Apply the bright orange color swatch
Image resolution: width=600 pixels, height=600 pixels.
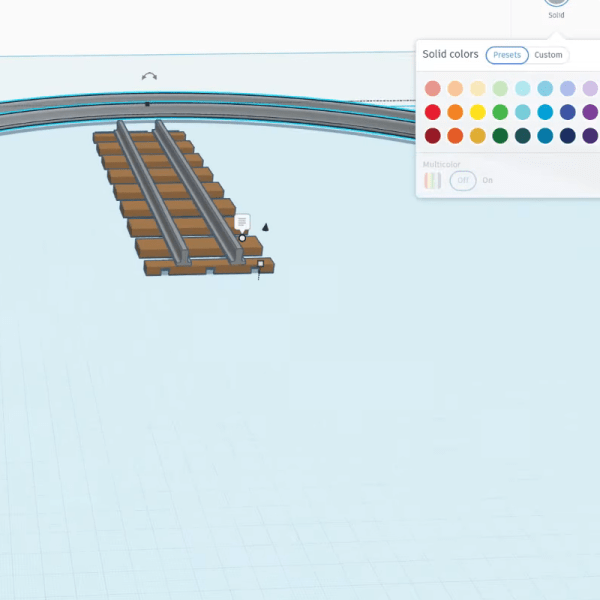(455, 112)
